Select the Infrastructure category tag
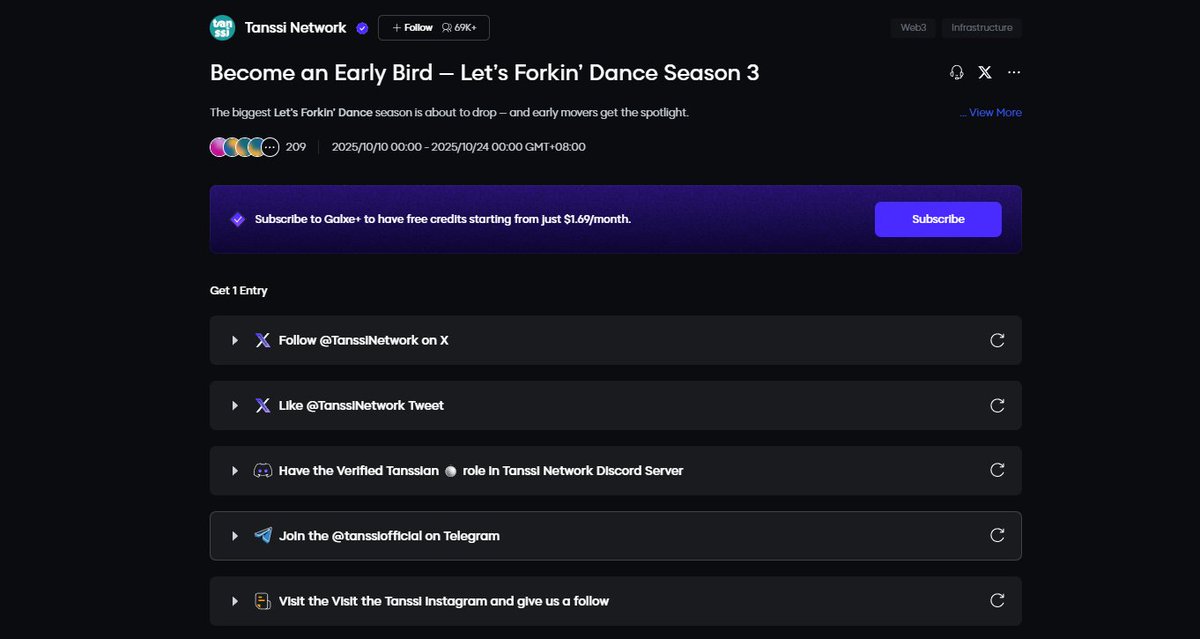The width and height of the screenshot is (1200, 639). tap(982, 28)
